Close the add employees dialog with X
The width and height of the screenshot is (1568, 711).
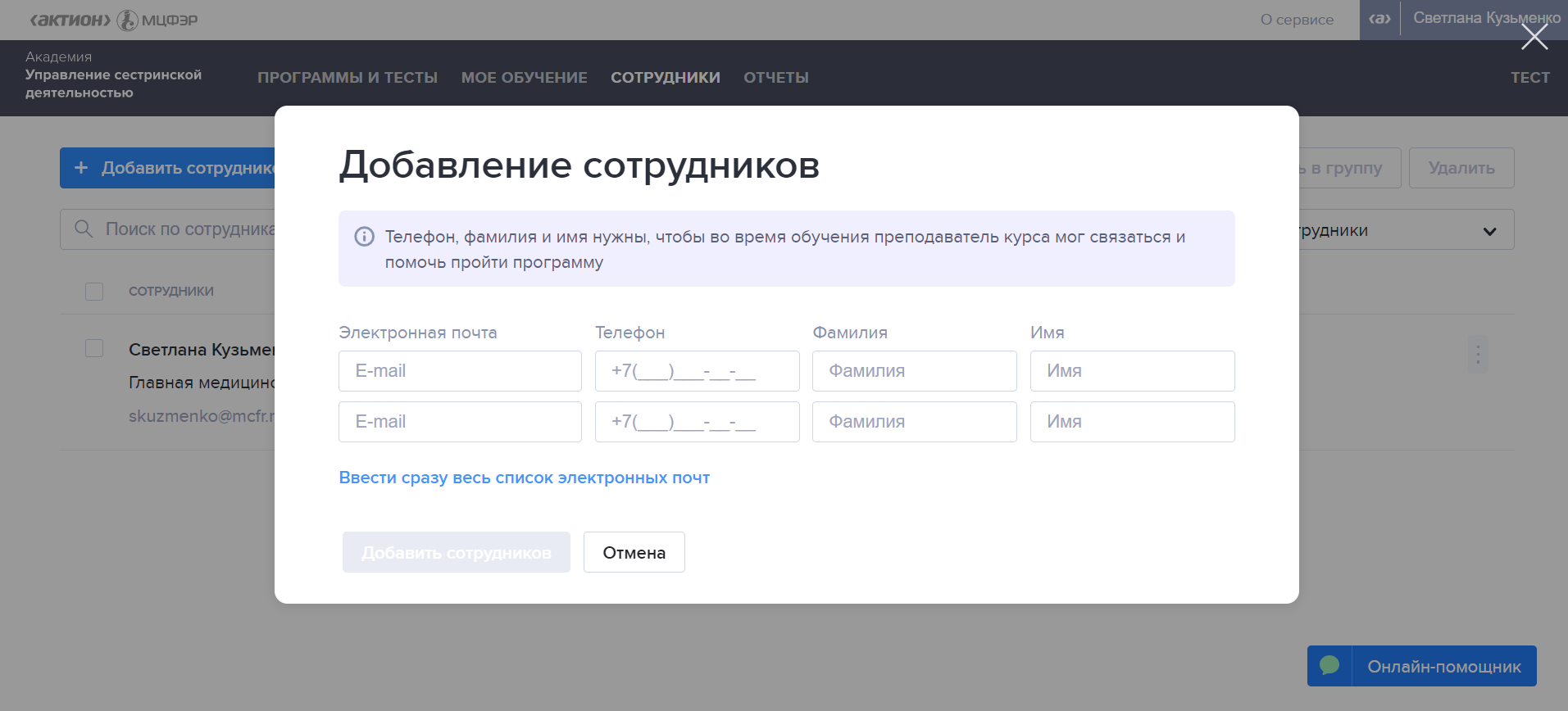(x=1534, y=37)
